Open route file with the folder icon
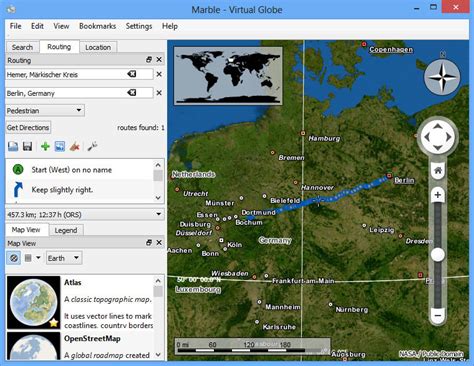This screenshot has height=366, width=474. pos(13,146)
